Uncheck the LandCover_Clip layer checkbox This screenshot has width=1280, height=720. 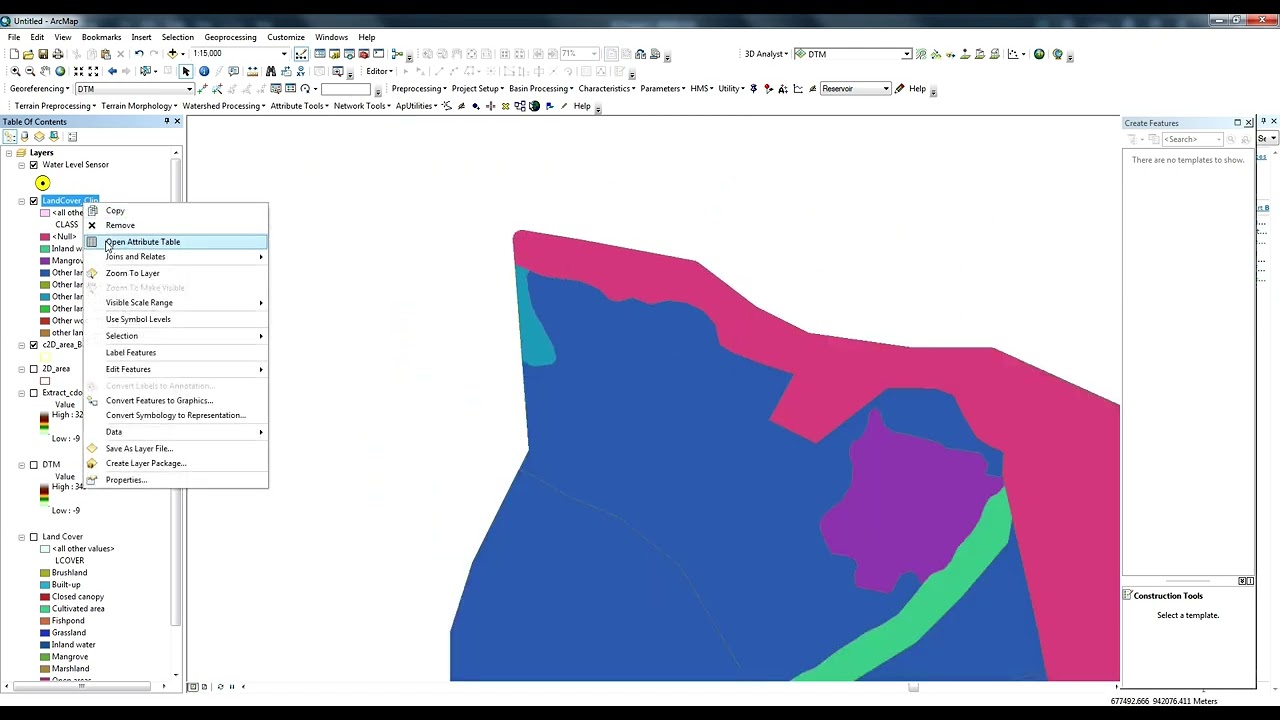pos(34,201)
